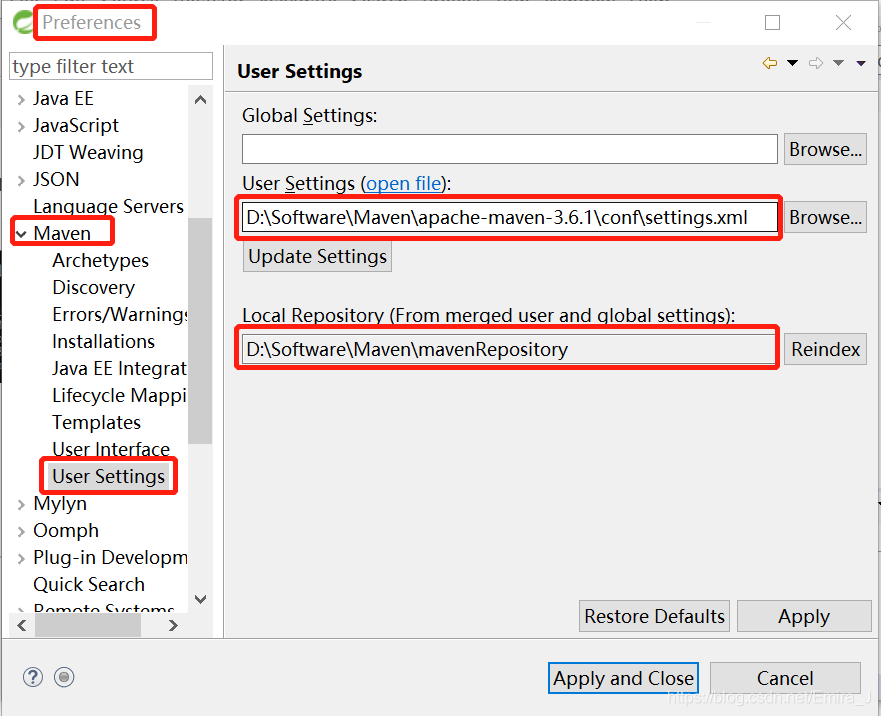881x716 pixels.
Task: Click the round record icon next to help
Action: (64, 677)
